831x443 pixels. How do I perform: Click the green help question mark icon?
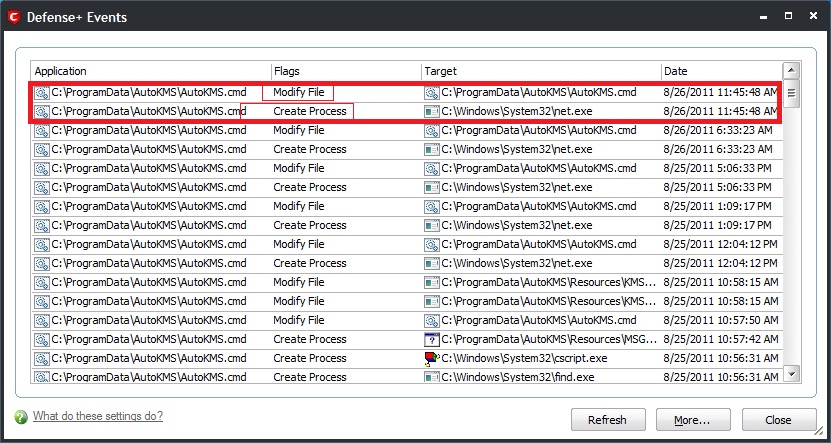pyautogui.click(x=21, y=417)
